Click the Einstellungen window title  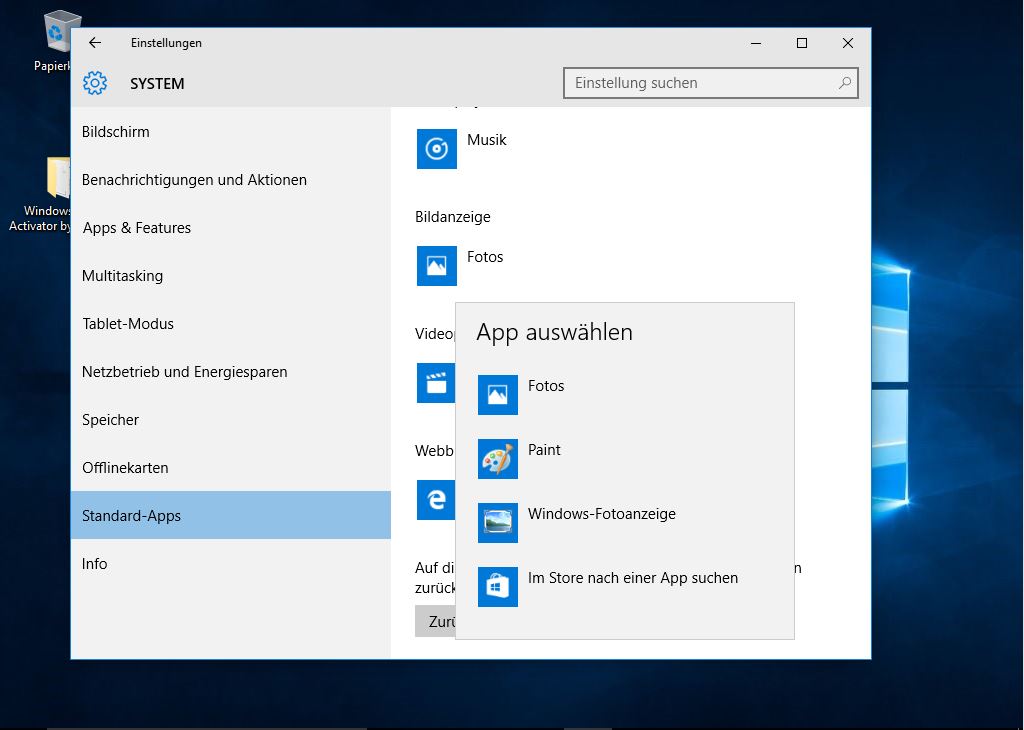tap(166, 42)
